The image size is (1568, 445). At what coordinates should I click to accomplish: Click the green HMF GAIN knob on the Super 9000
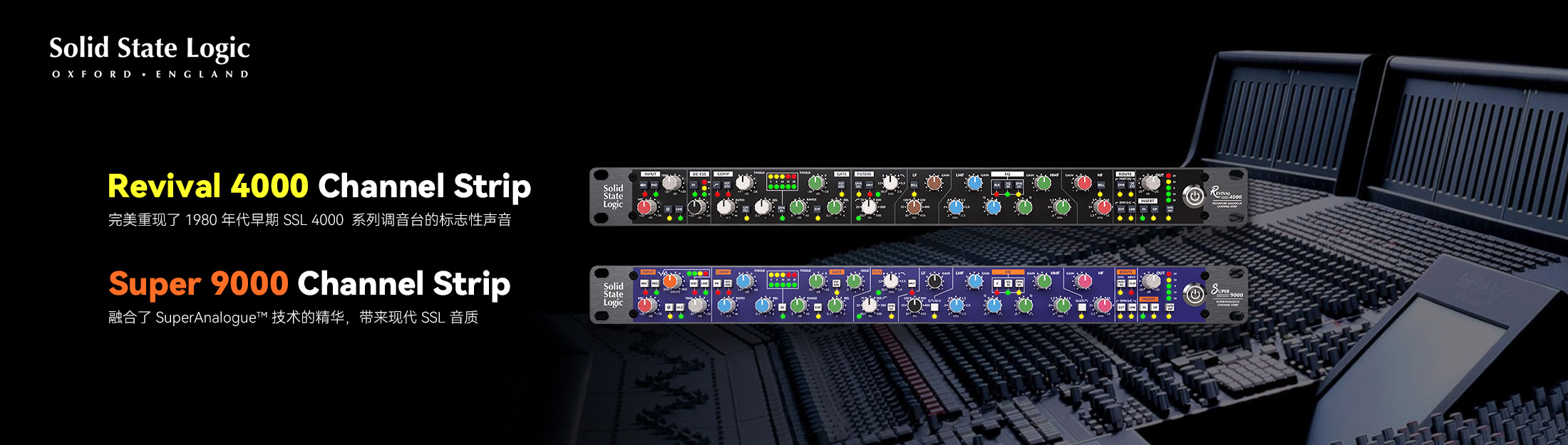(x=1043, y=281)
